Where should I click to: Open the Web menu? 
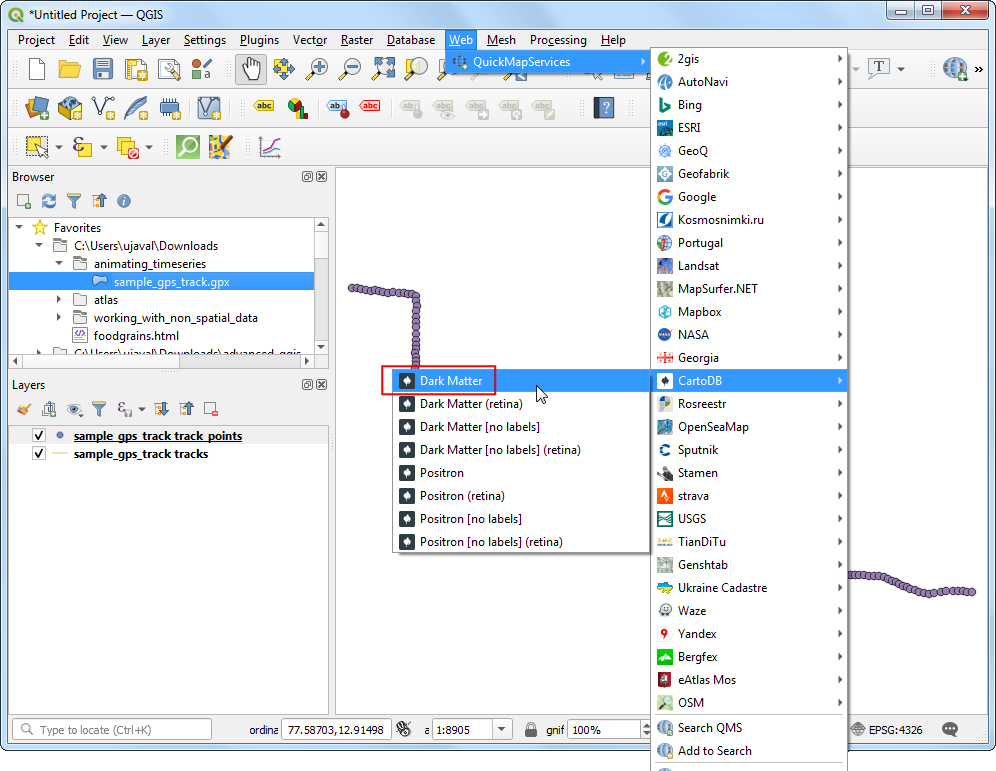click(x=461, y=40)
